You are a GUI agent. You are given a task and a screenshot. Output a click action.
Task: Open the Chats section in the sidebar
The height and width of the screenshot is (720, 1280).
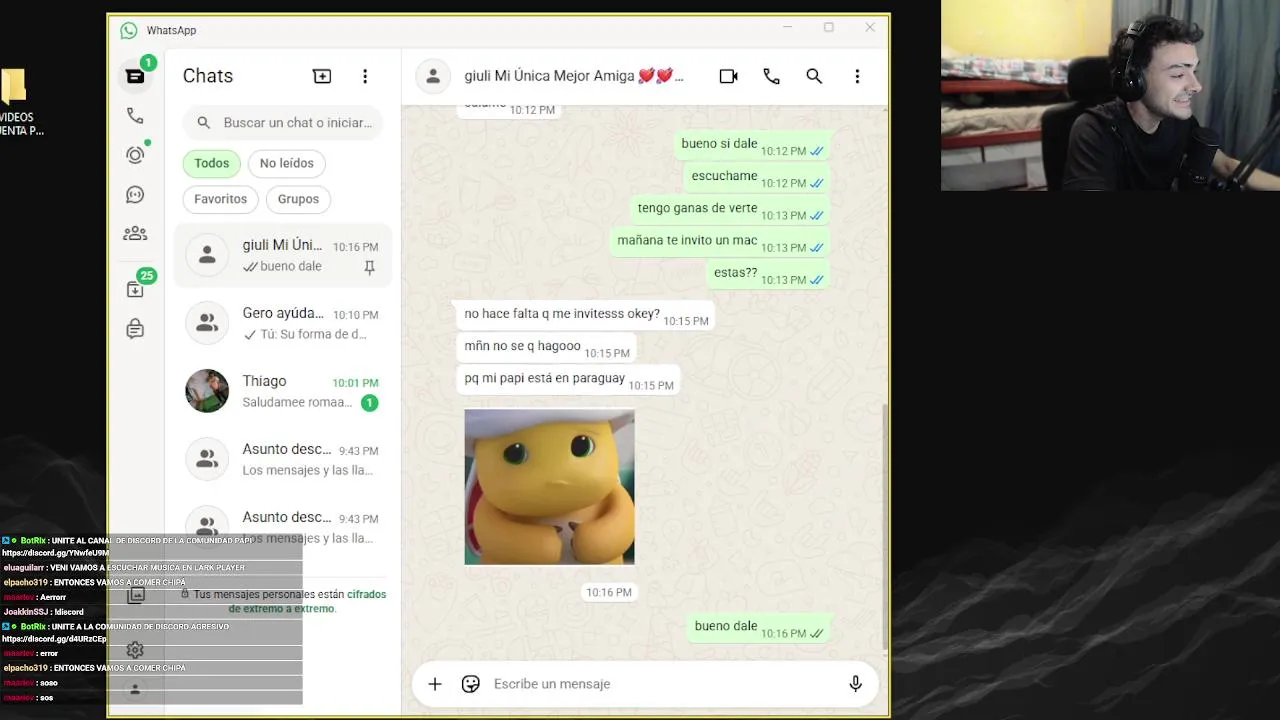click(x=134, y=76)
